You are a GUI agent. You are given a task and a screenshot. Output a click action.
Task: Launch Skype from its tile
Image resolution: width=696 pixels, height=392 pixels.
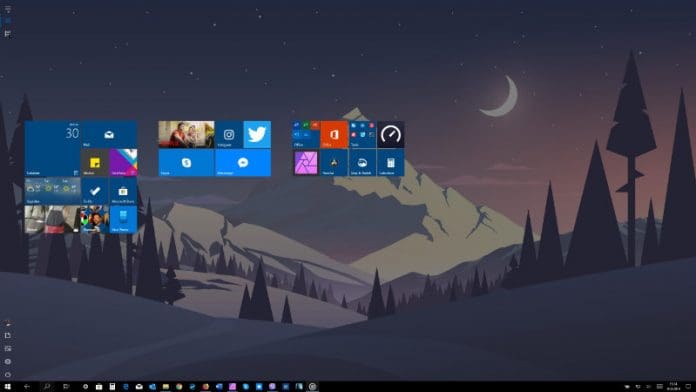pos(186,162)
